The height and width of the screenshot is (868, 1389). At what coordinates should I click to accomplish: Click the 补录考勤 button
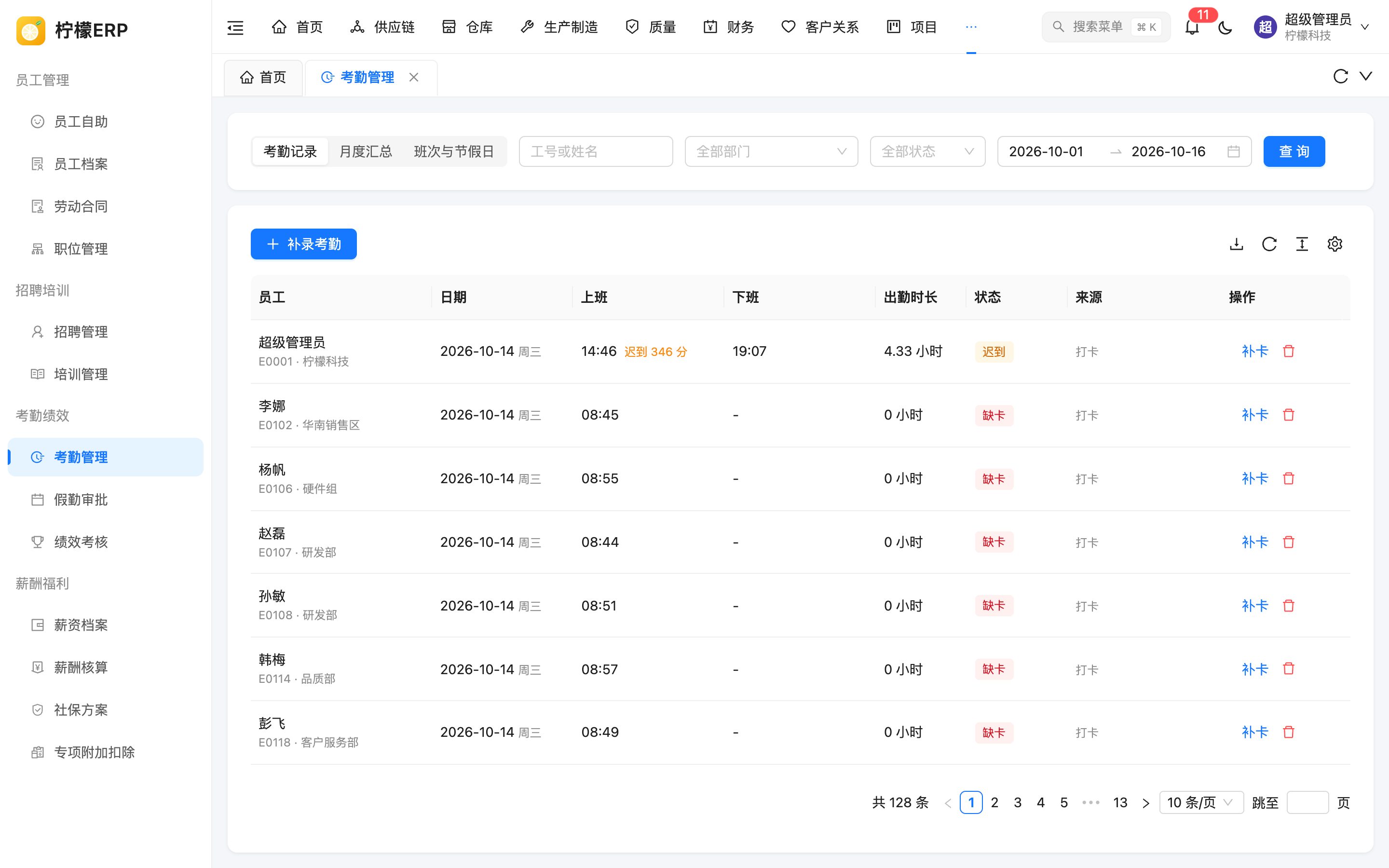(304, 244)
